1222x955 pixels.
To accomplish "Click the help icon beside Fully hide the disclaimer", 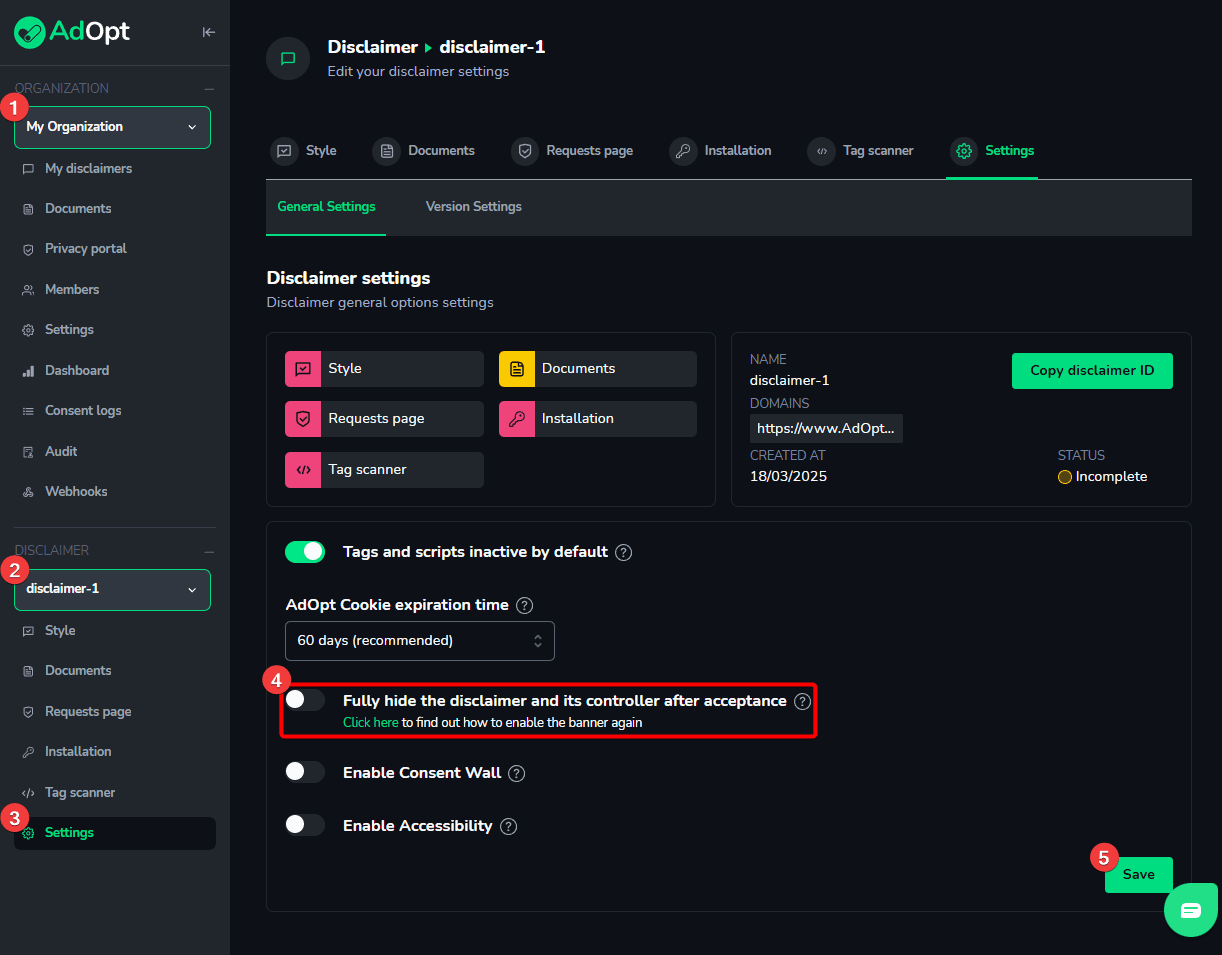I will pos(802,701).
